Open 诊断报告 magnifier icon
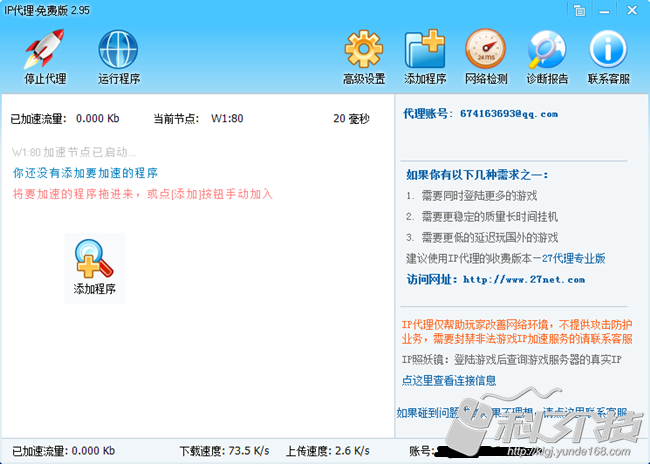 click(x=546, y=49)
